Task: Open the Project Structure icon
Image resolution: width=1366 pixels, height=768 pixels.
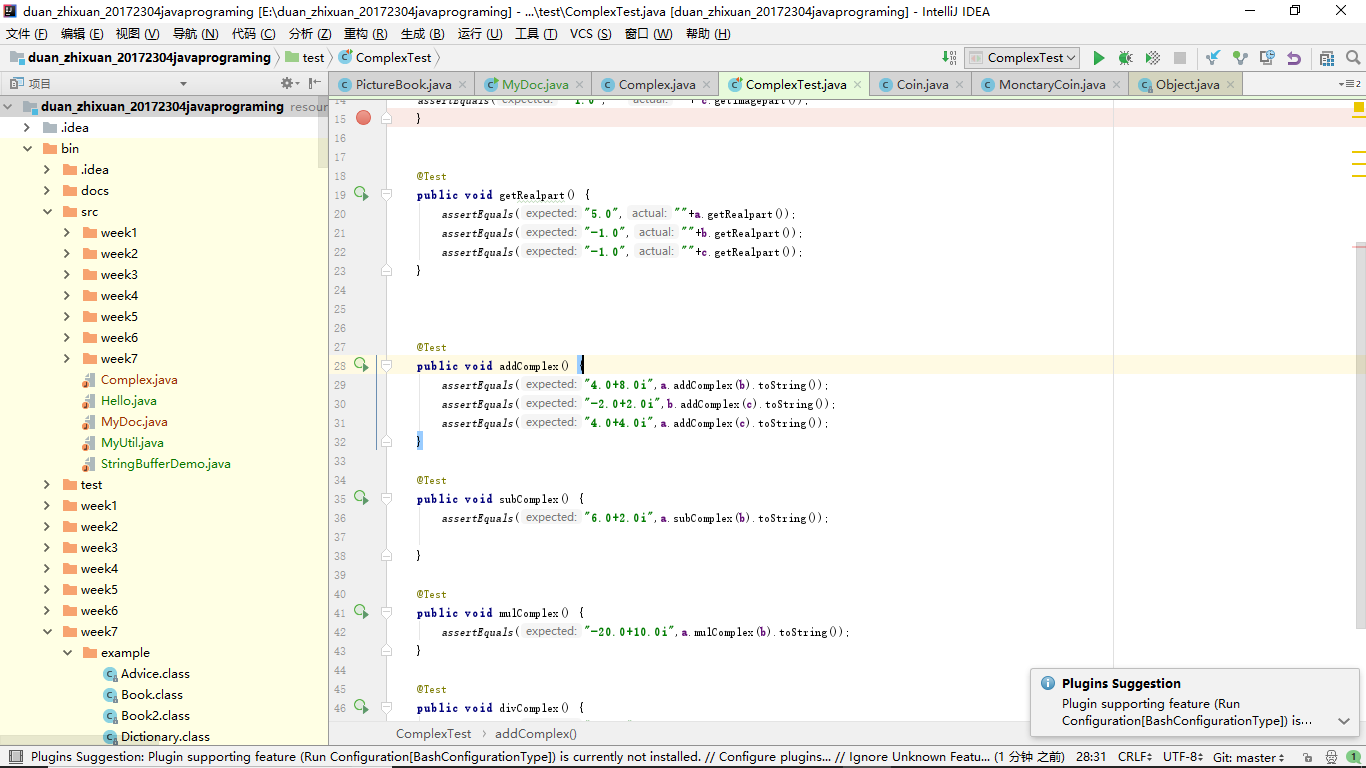Action: coord(1327,58)
